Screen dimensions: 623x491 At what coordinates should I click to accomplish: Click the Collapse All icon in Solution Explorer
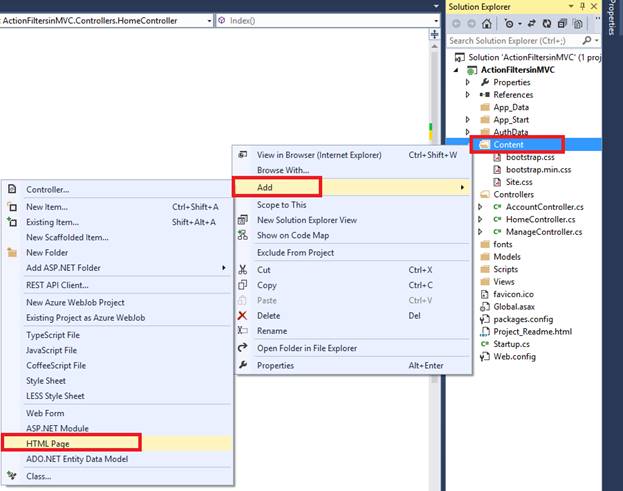(562, 24)
